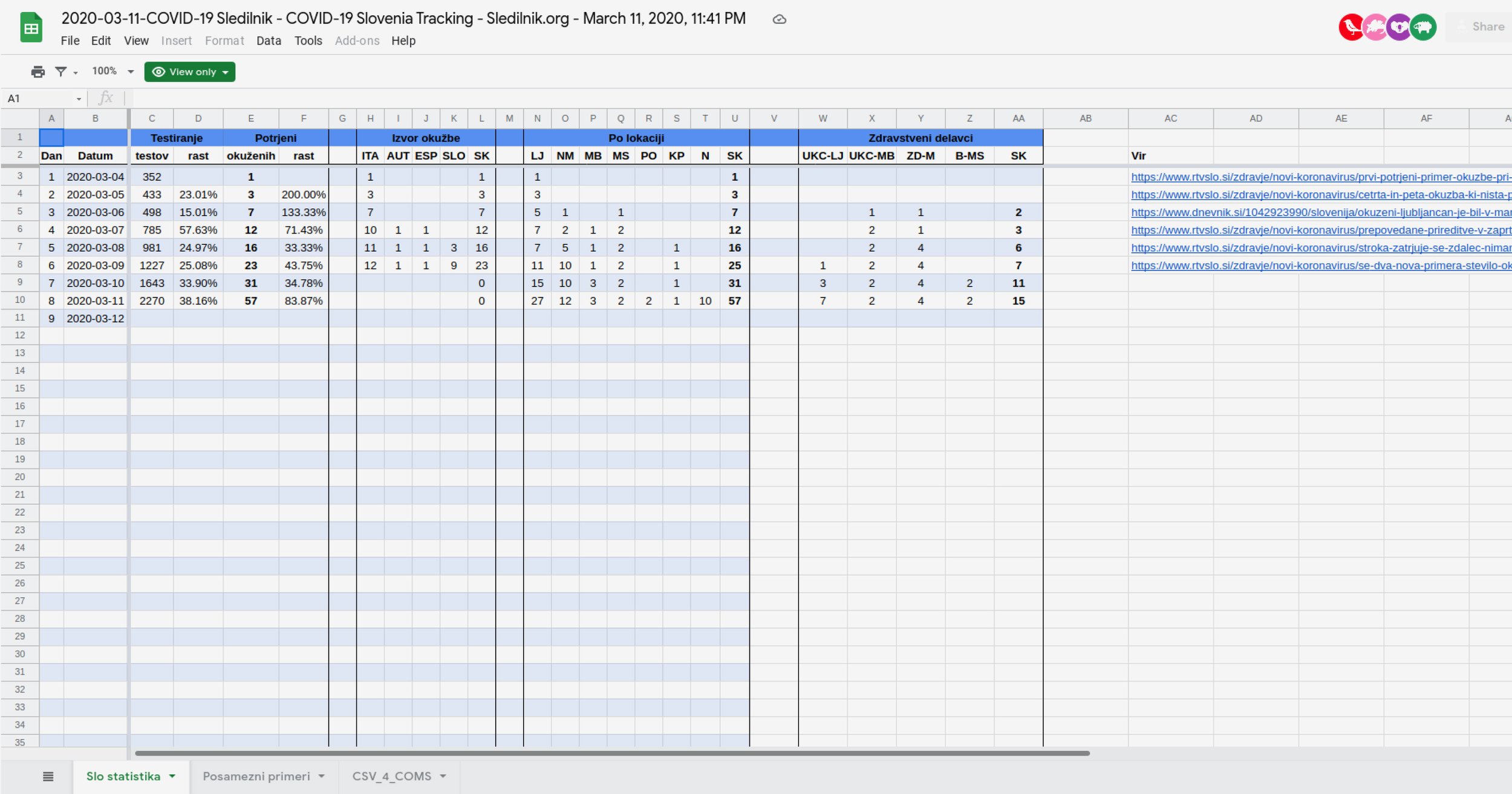Open the all sheets list icon

click(48, 776)
